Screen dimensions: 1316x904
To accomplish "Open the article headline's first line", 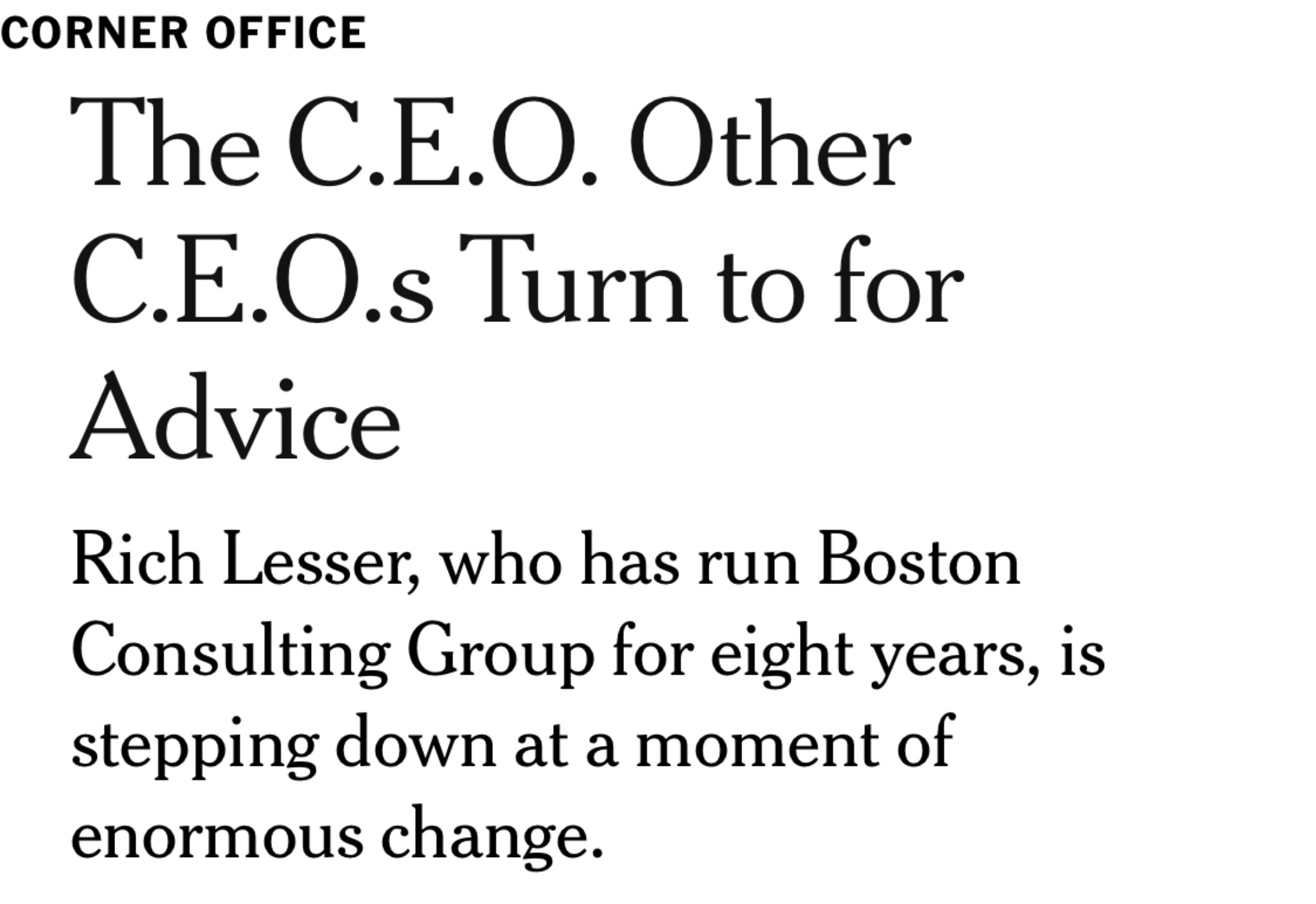I will (490, 143).
